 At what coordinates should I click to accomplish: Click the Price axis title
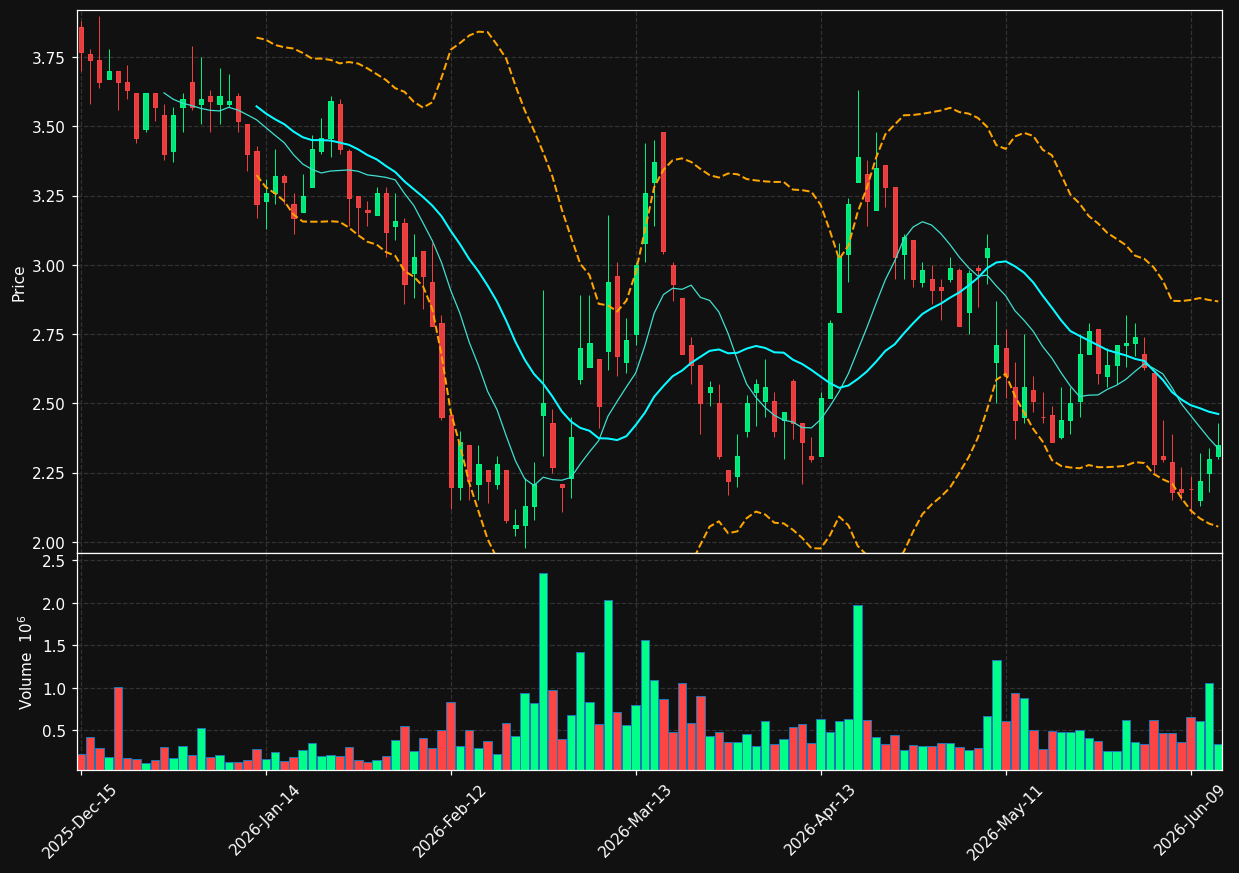pos(19,283)
